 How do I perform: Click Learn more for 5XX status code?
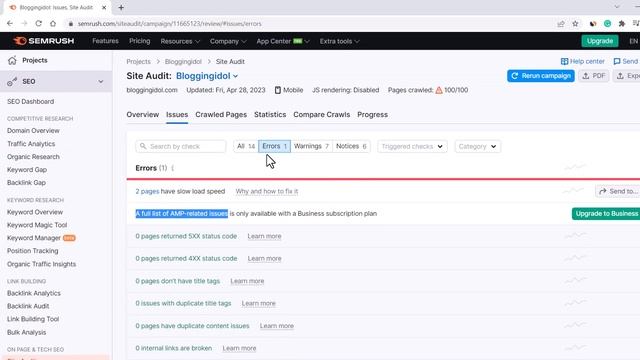(x=264, y=236)
